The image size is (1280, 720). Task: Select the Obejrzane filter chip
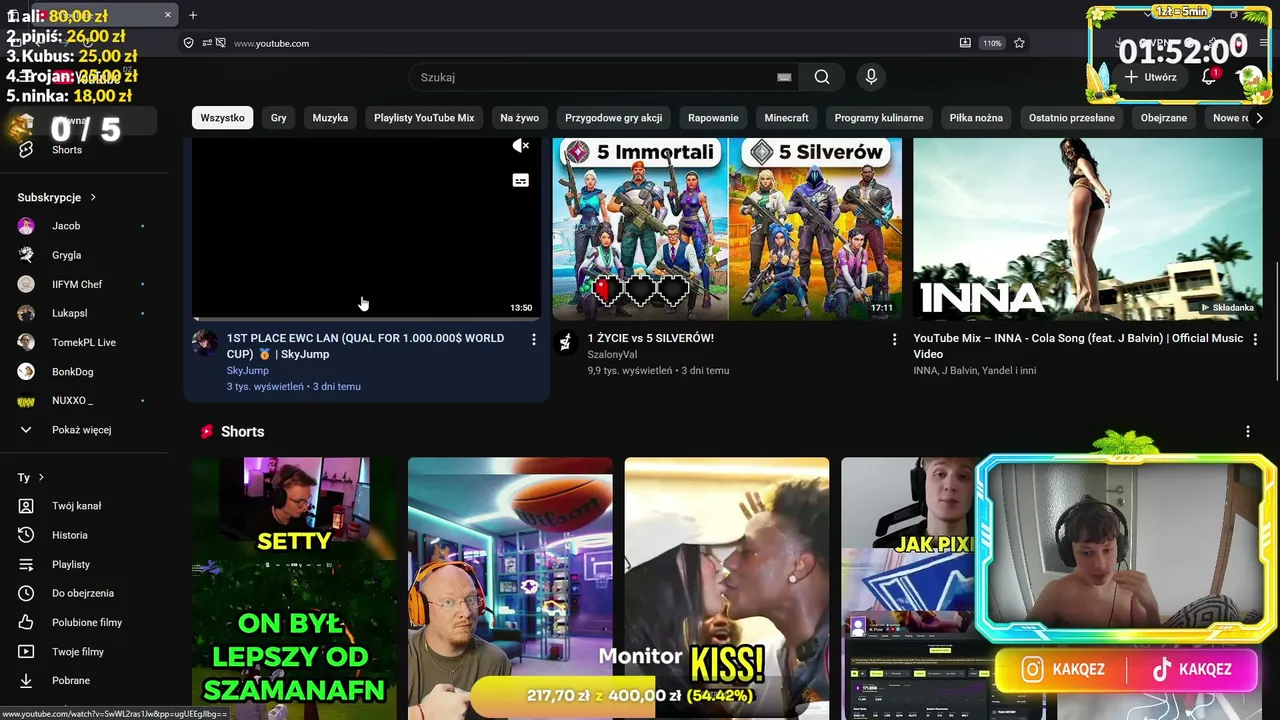1164,118
